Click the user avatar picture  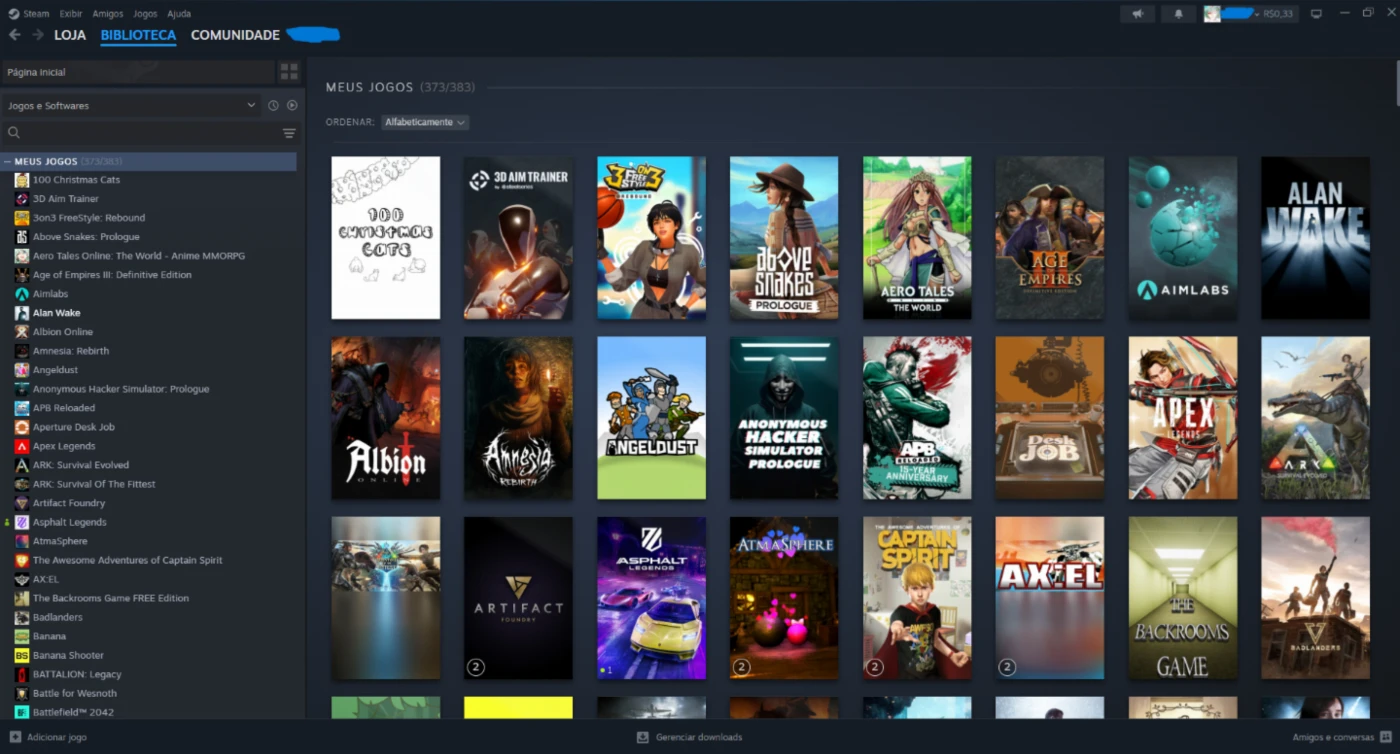click(1212, 14)
